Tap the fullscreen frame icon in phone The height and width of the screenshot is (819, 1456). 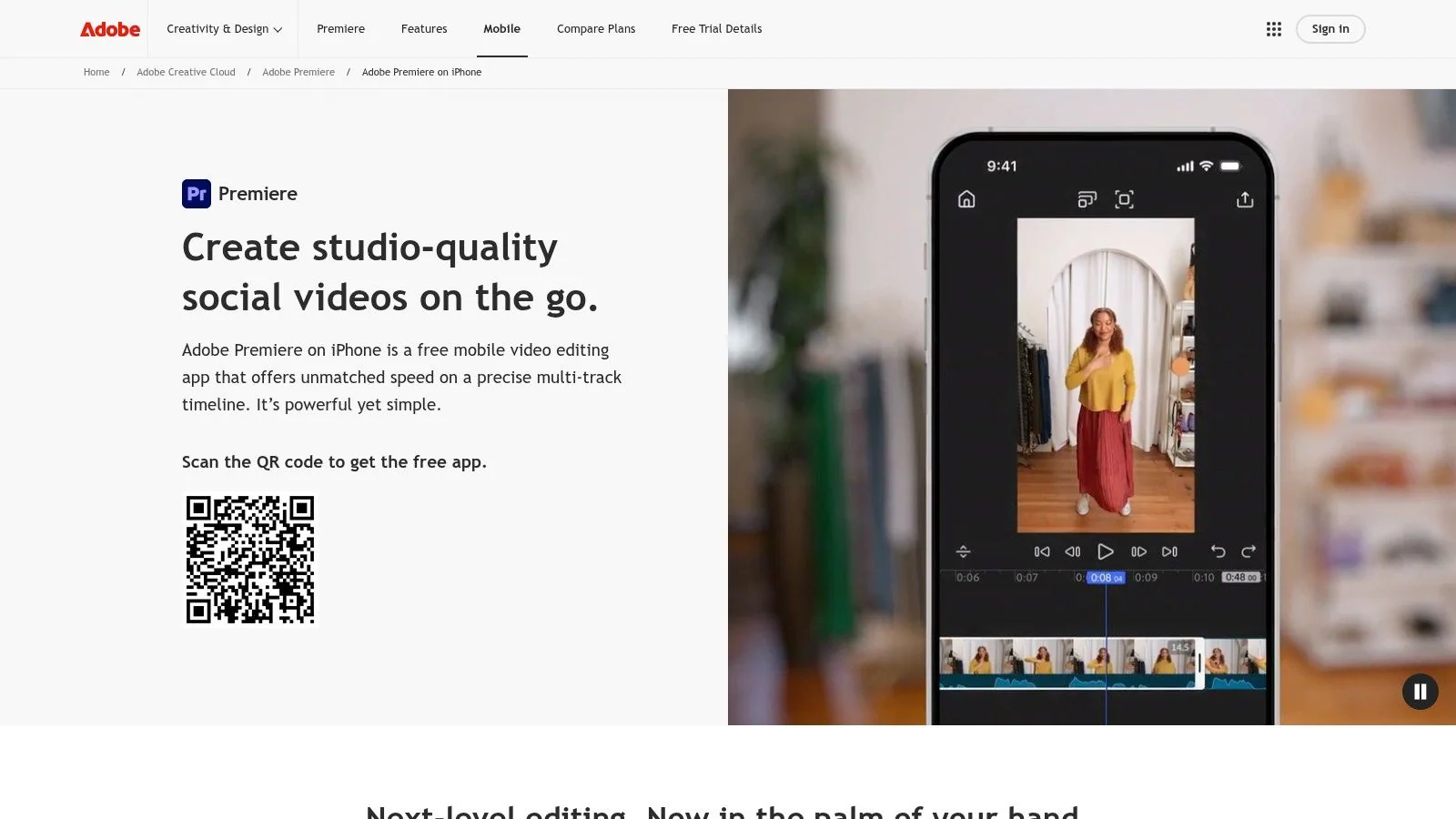point(1125,199)
